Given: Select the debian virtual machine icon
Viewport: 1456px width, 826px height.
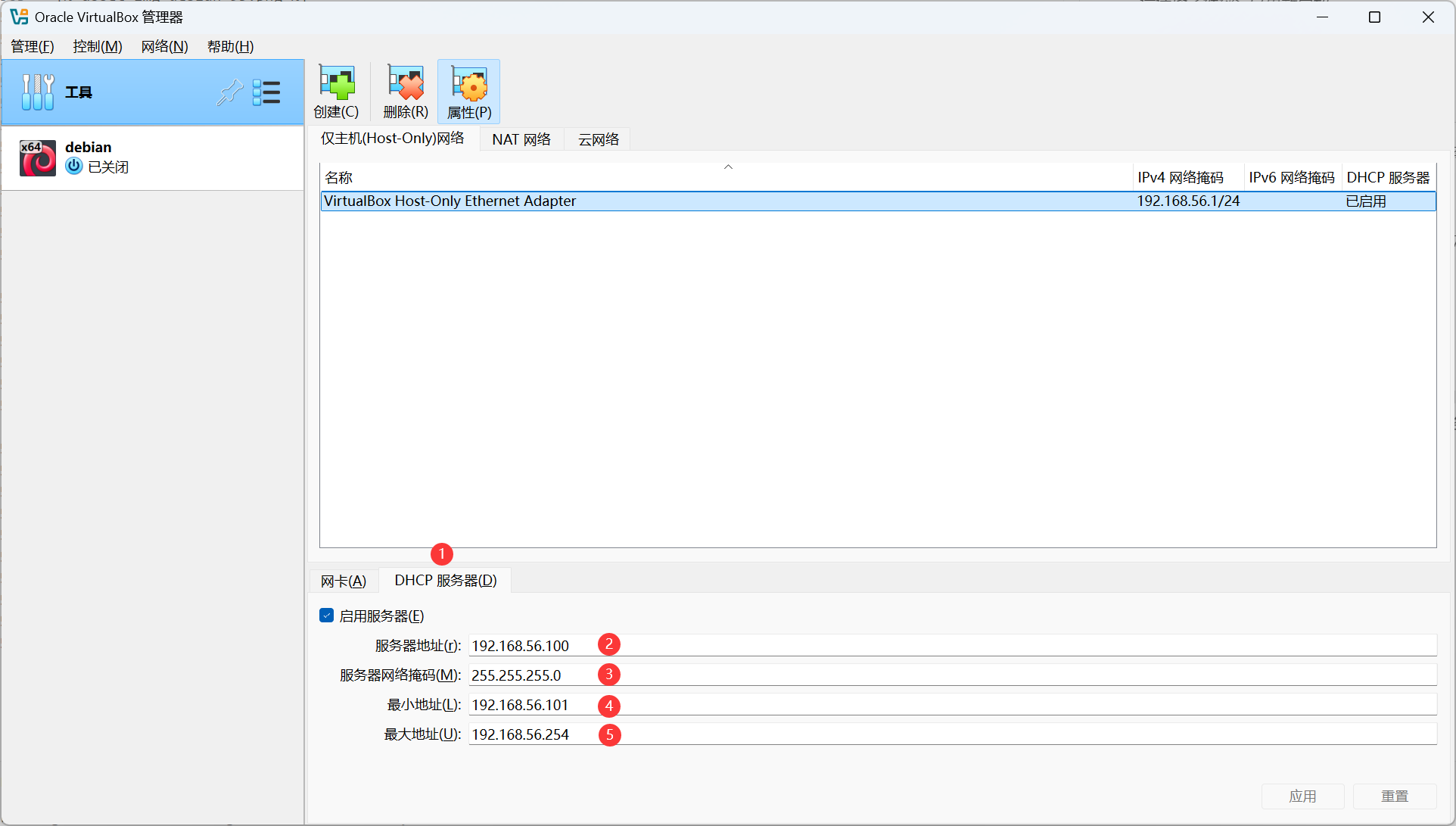Looking at the screenshot, I should [x=38, y=157].
